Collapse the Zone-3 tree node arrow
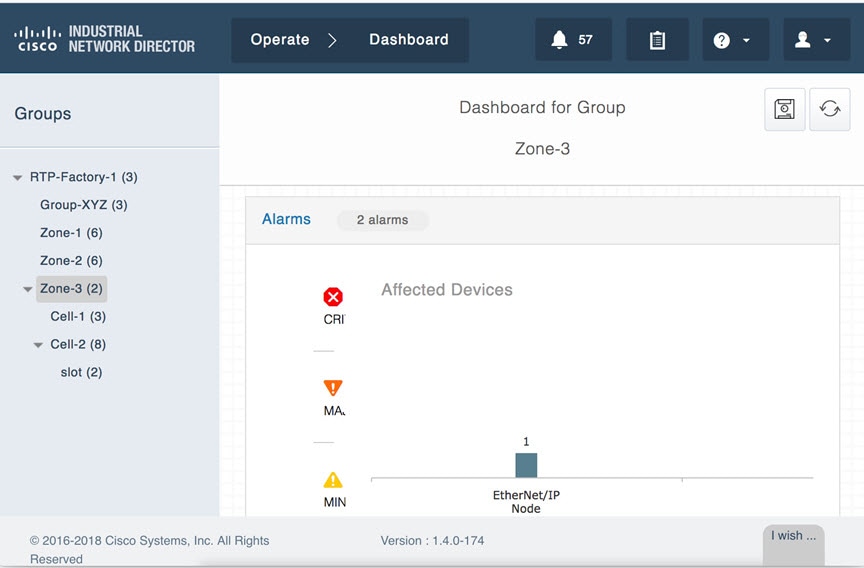864x568 pixels. point(28,289)
